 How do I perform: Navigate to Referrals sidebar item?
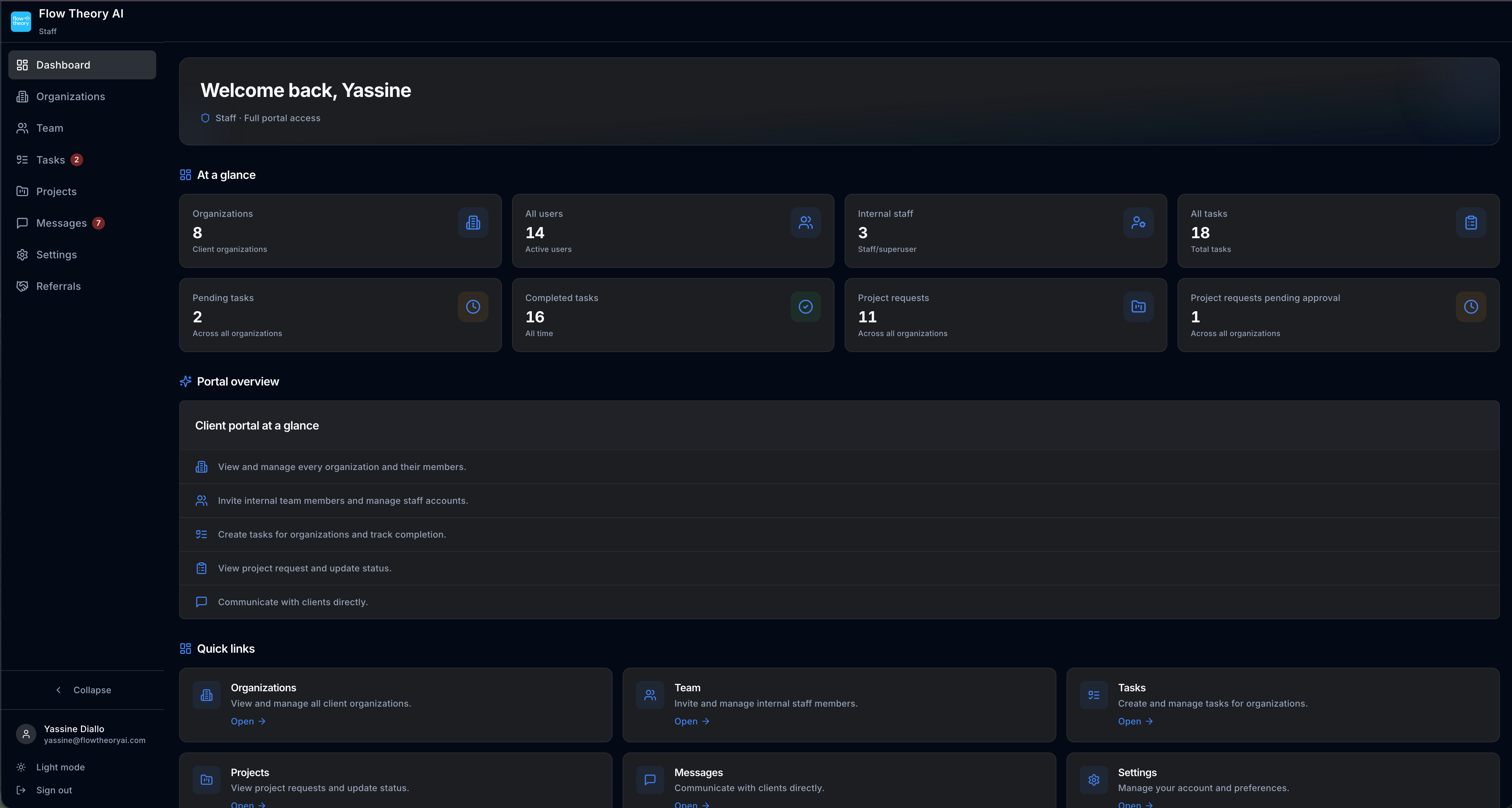[58, 286]
